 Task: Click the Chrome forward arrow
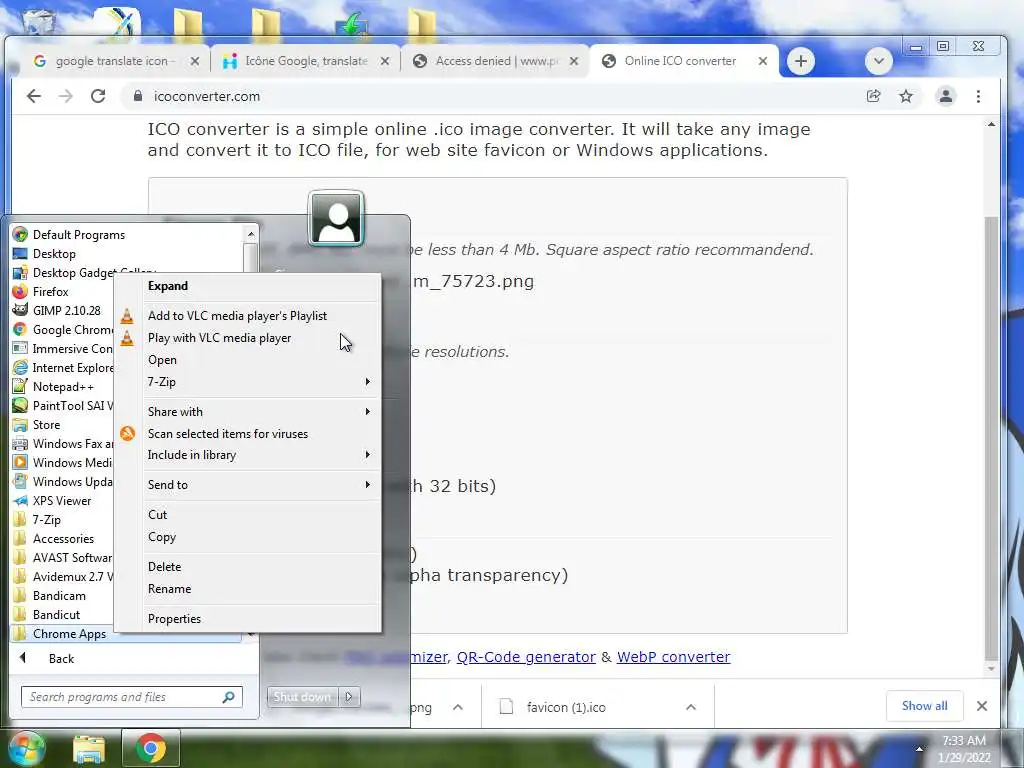[65, 97]
